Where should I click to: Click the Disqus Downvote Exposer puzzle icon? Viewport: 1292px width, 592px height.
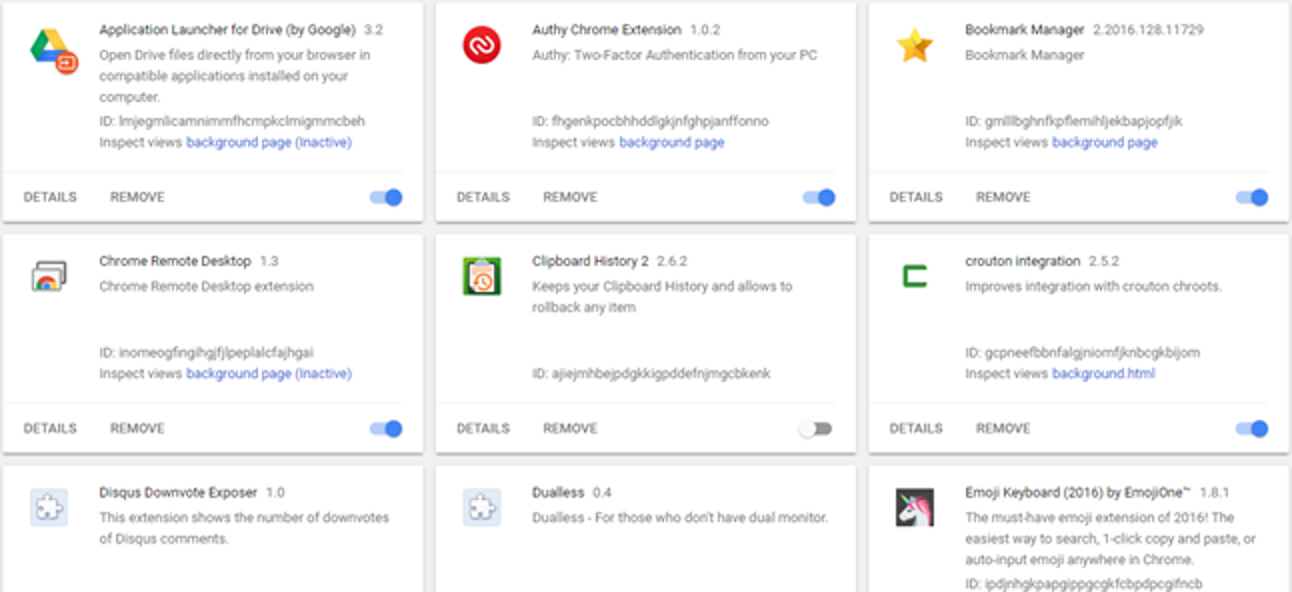(48, 507)
